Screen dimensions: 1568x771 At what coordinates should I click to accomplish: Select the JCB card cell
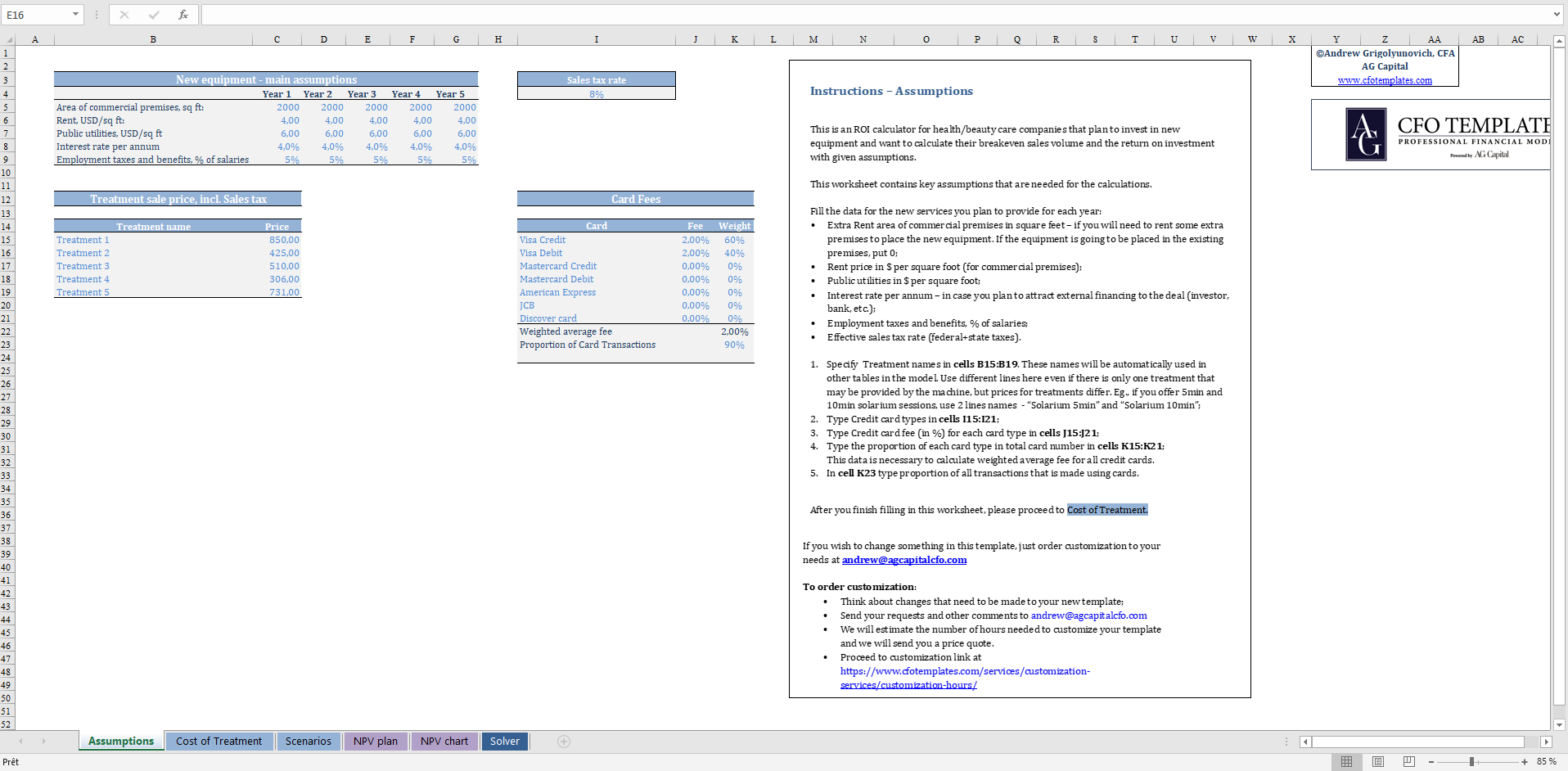[597, 305]
